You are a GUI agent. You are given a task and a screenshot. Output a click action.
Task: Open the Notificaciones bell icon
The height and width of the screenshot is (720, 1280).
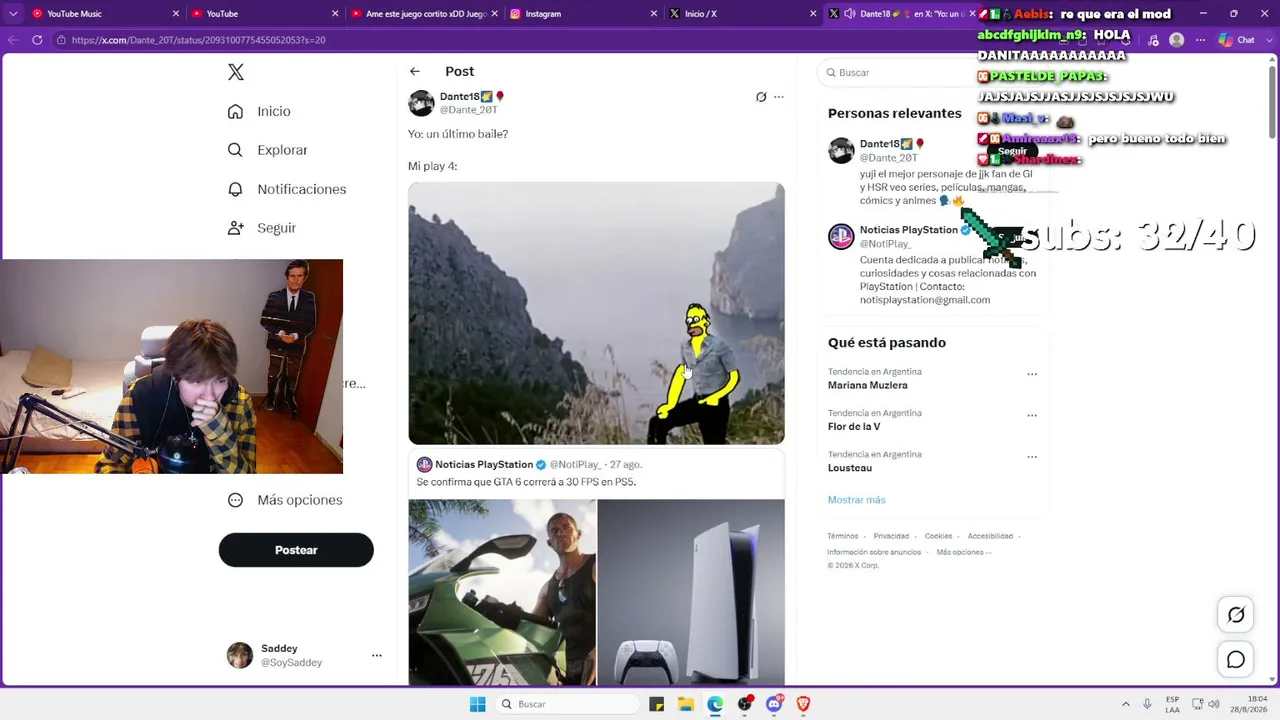pyautogui.click(x=235, y=189)
